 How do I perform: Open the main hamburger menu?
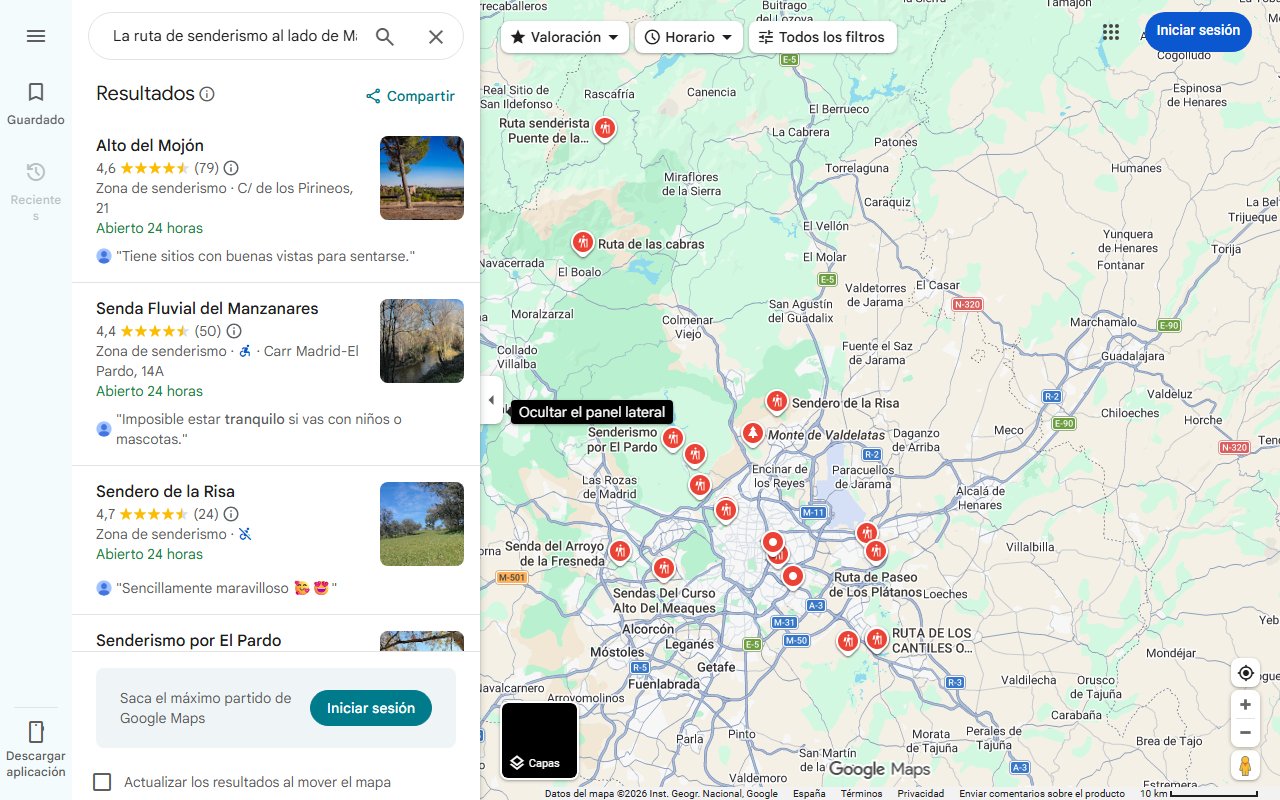pos(36,36)
